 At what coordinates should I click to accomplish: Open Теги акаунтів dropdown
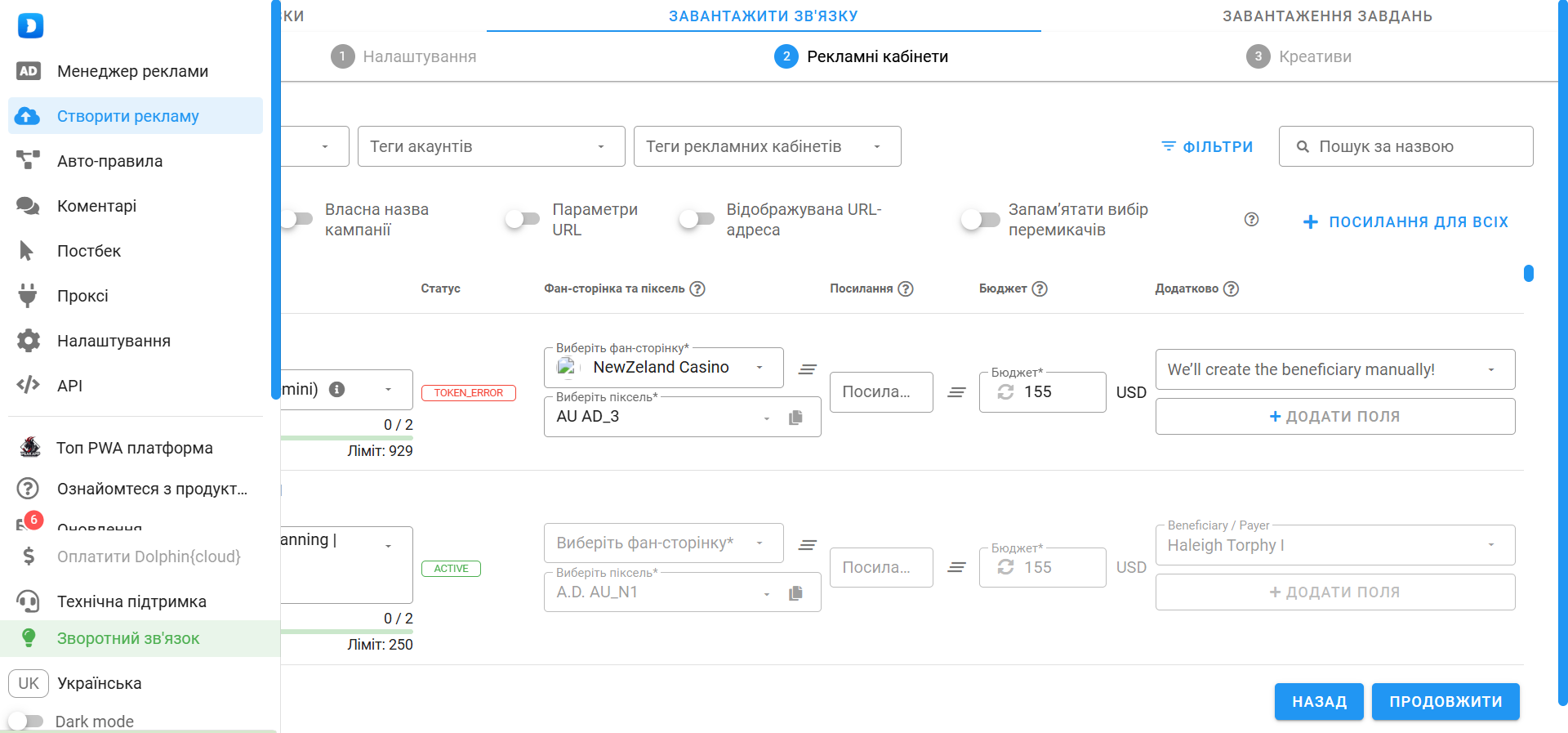(492, 146)
